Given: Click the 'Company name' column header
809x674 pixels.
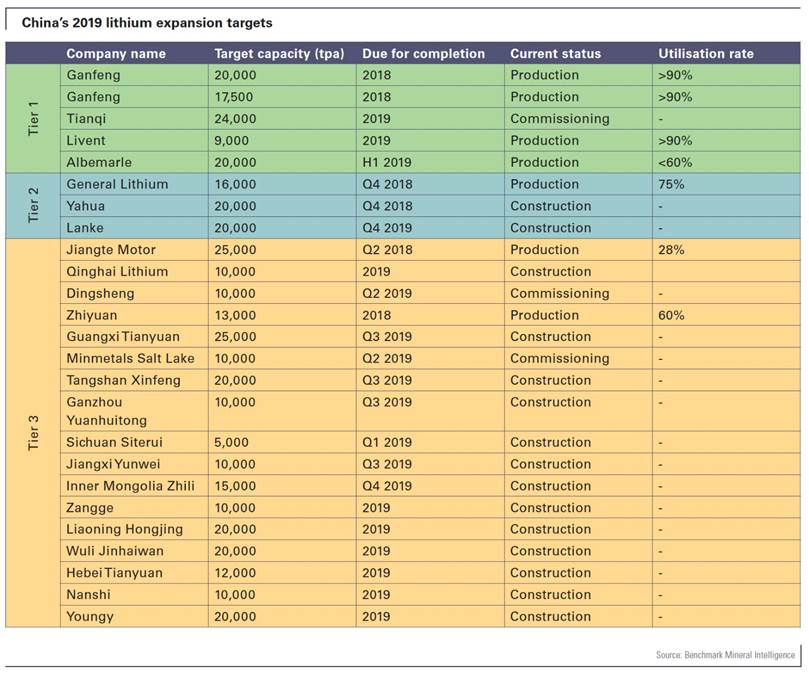Looking at the screenshot, I should [116, 54].
